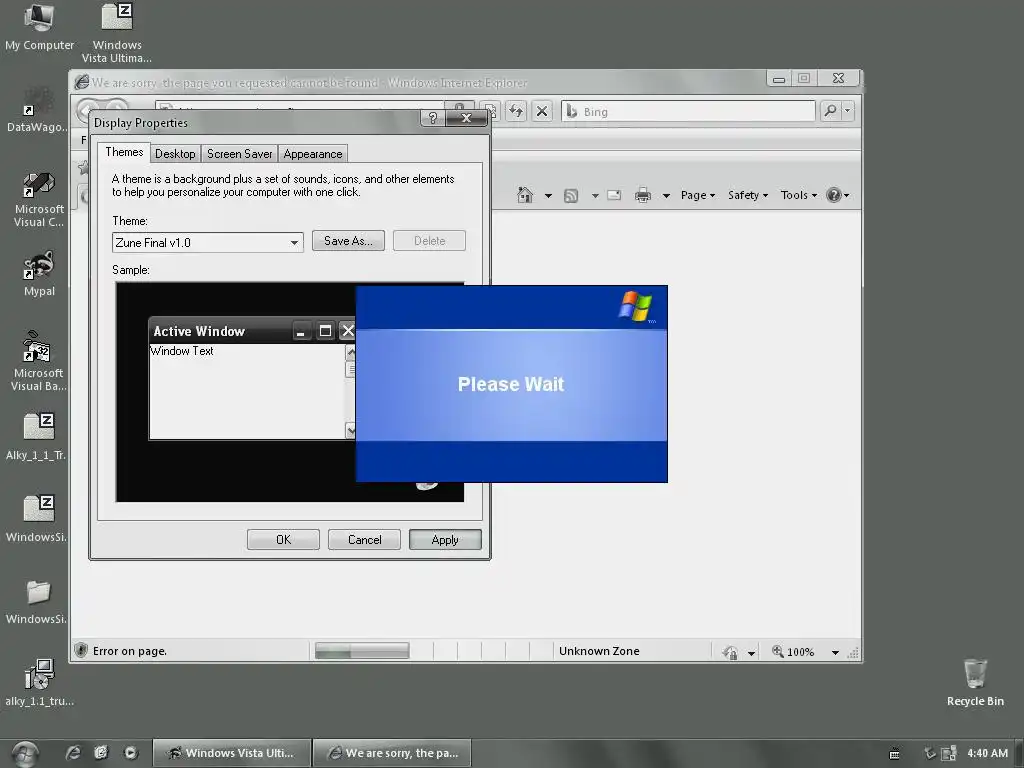The width and height of the screenshot is (1024, 768).
Task: Click the network tray icon
Action: (948, 754)
